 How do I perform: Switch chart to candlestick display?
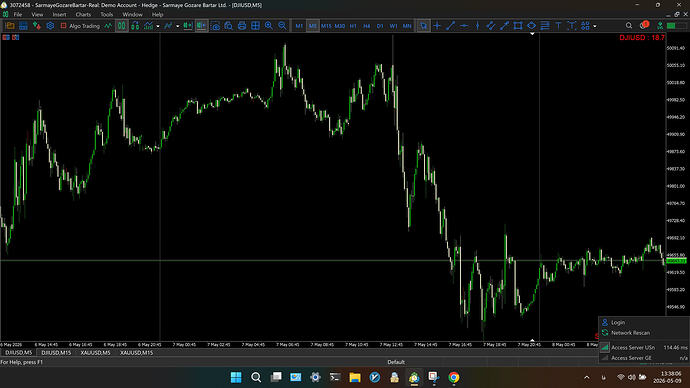[x=121, y=26]
